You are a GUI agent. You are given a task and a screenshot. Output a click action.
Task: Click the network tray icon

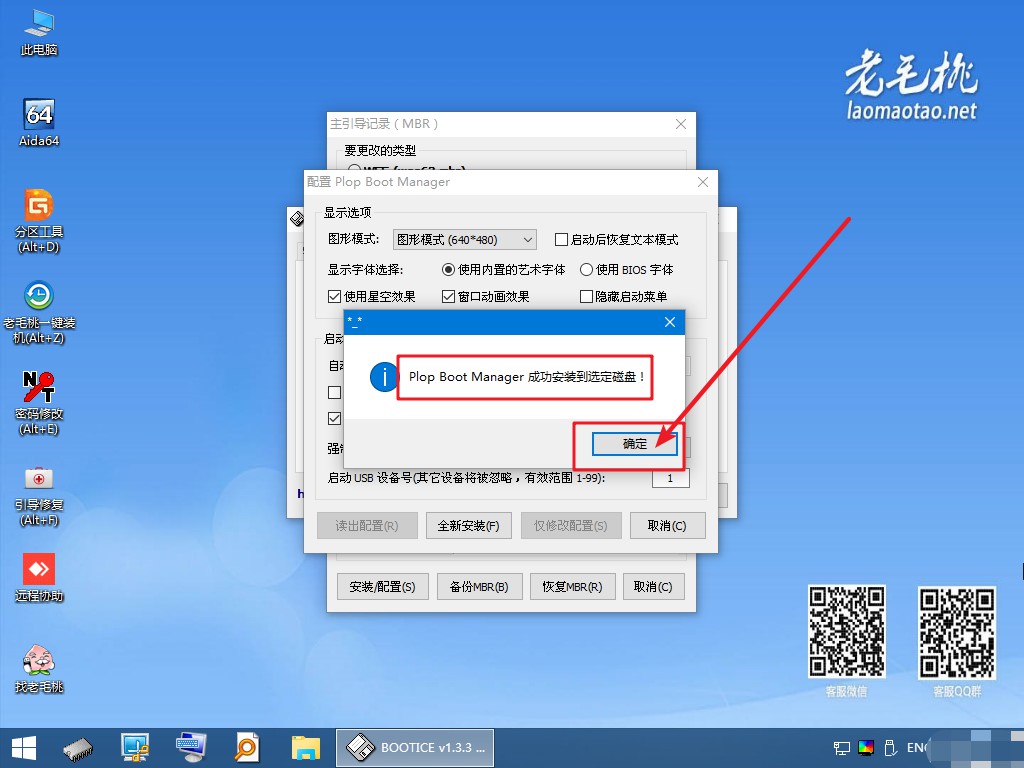pyautogui.click(x=842, y=748)
